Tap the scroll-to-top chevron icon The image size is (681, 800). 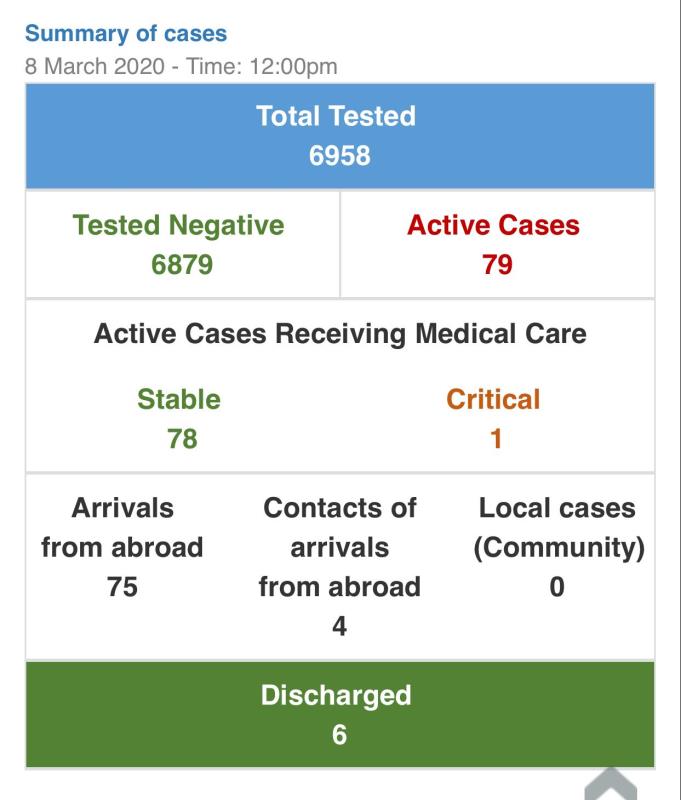point(611,783)
